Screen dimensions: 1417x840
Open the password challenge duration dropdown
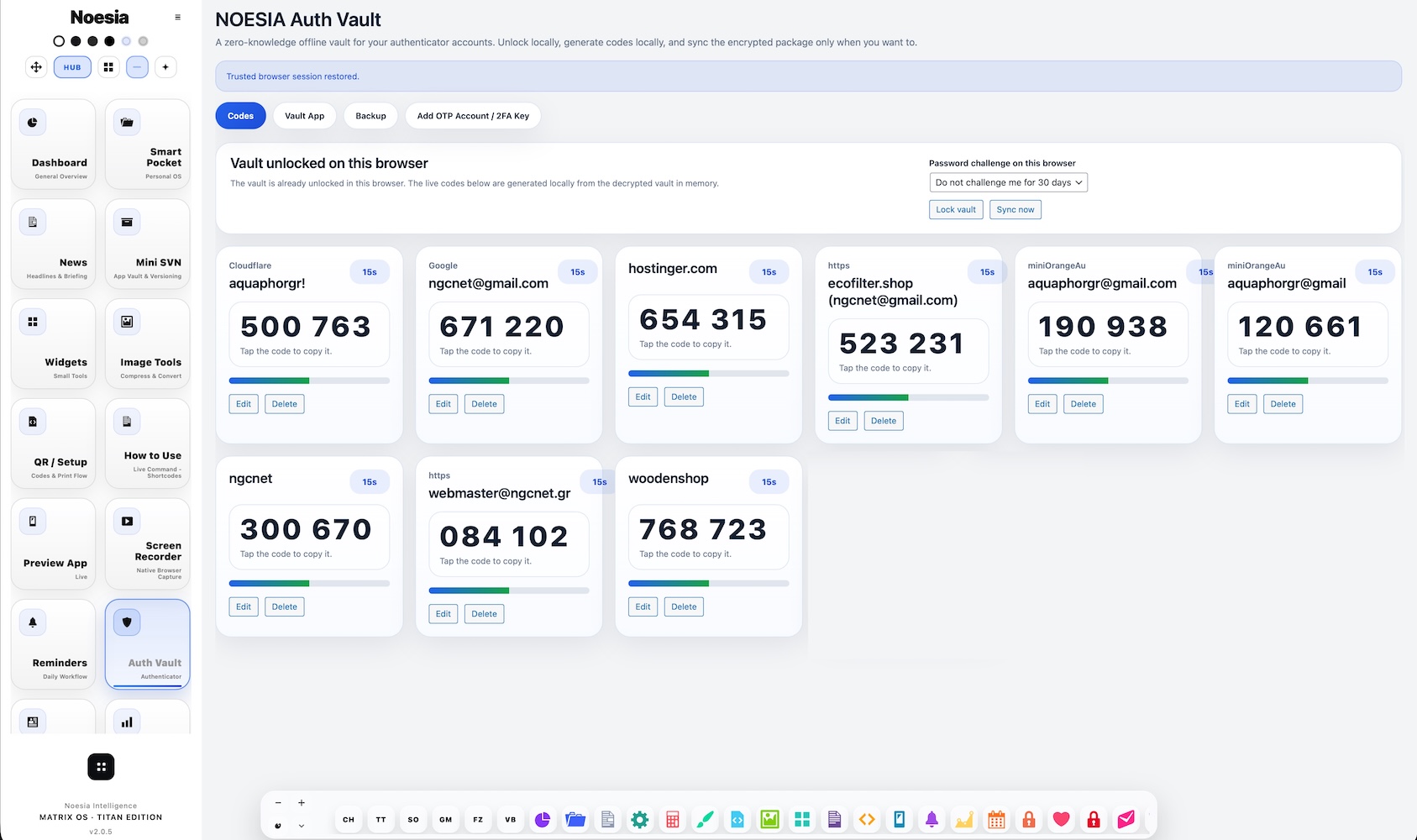pyautogui.click(x=1008, y=182)
